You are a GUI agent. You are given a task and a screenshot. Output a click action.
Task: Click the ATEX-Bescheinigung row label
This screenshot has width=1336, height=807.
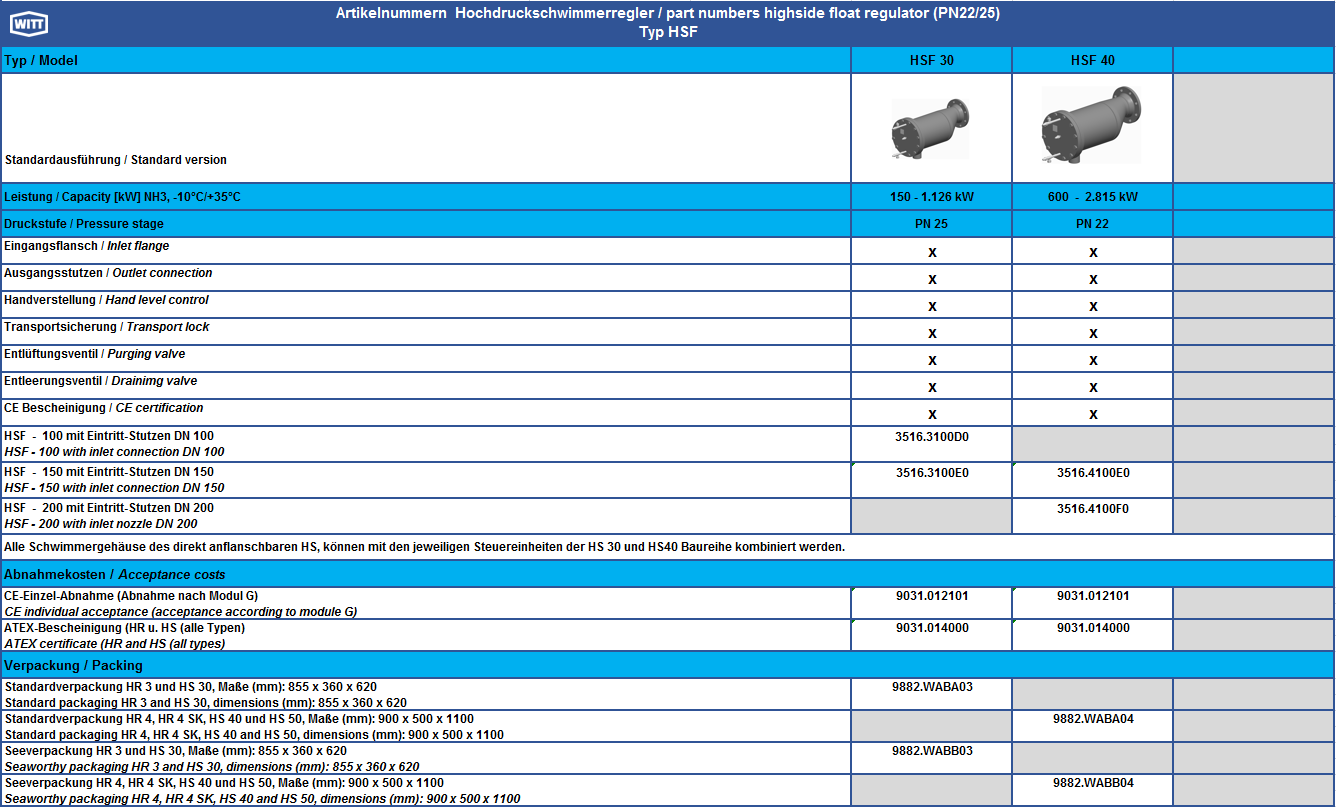click(x=125, y=636)
